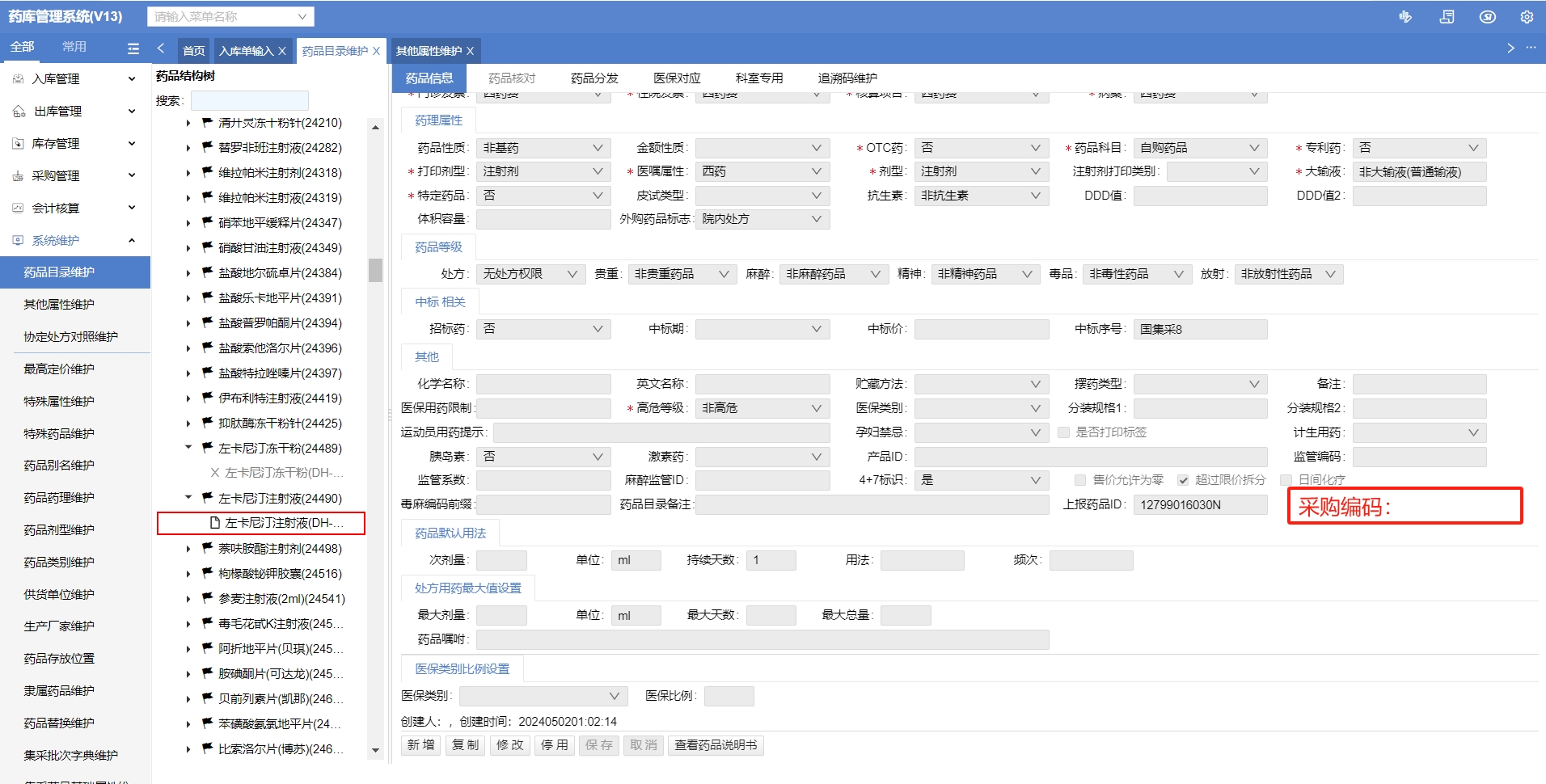Check the 是否打印标签 checkbox
Viewport: 1546px width, 784px height.
coord(1064,432)
